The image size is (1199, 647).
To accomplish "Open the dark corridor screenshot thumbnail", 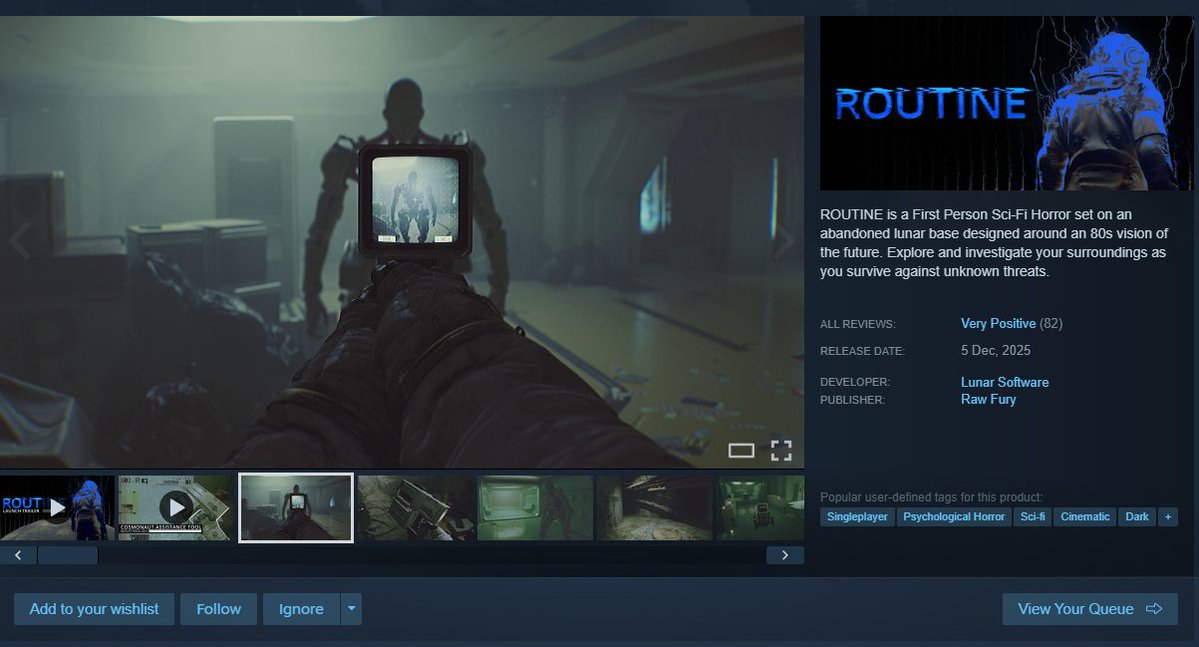I will pyautogui.click(x=655, y=508).
